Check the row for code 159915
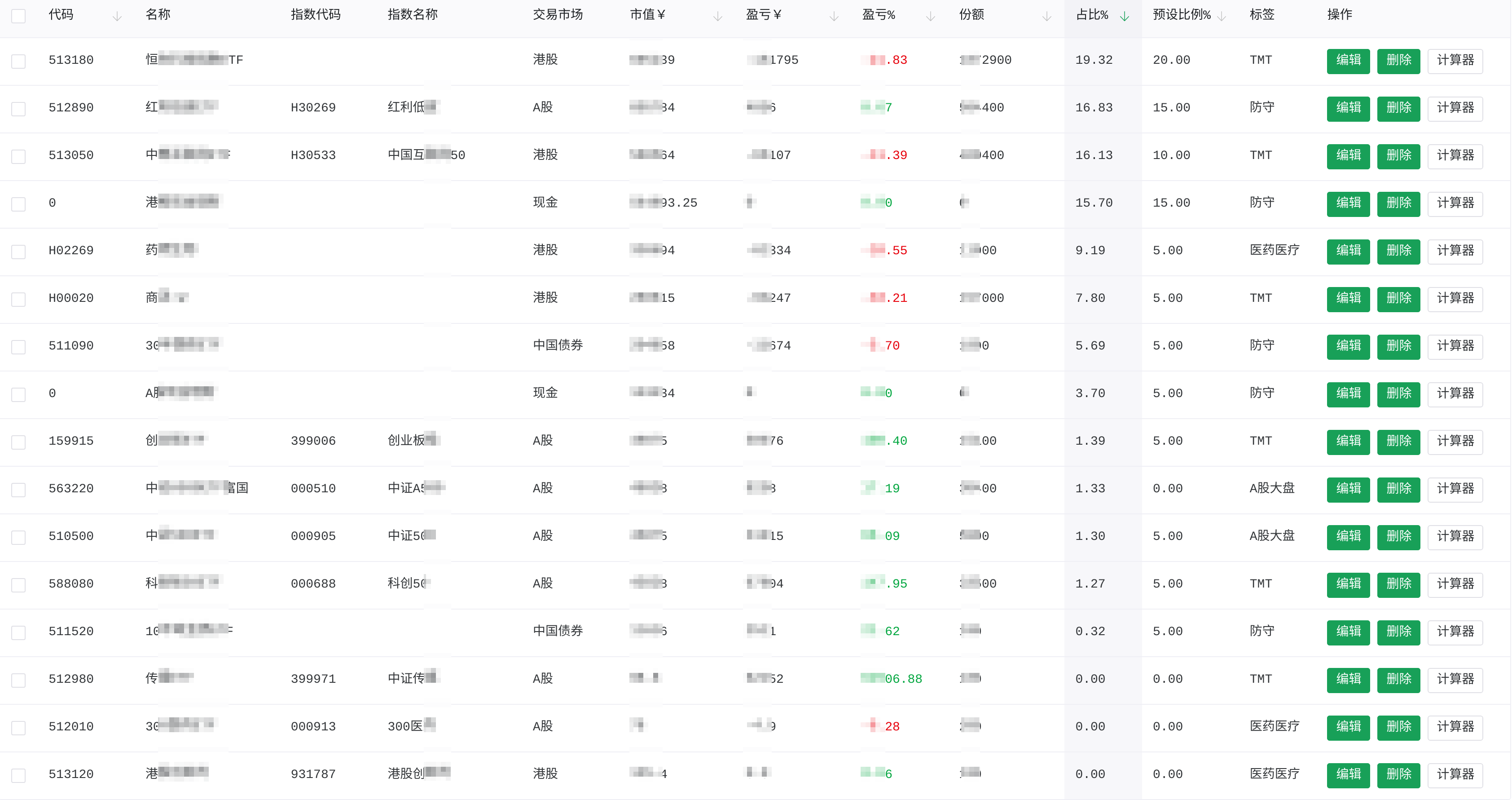This screenshot has height=800, width=1512. pyautogui.click(x=19, y=442)
